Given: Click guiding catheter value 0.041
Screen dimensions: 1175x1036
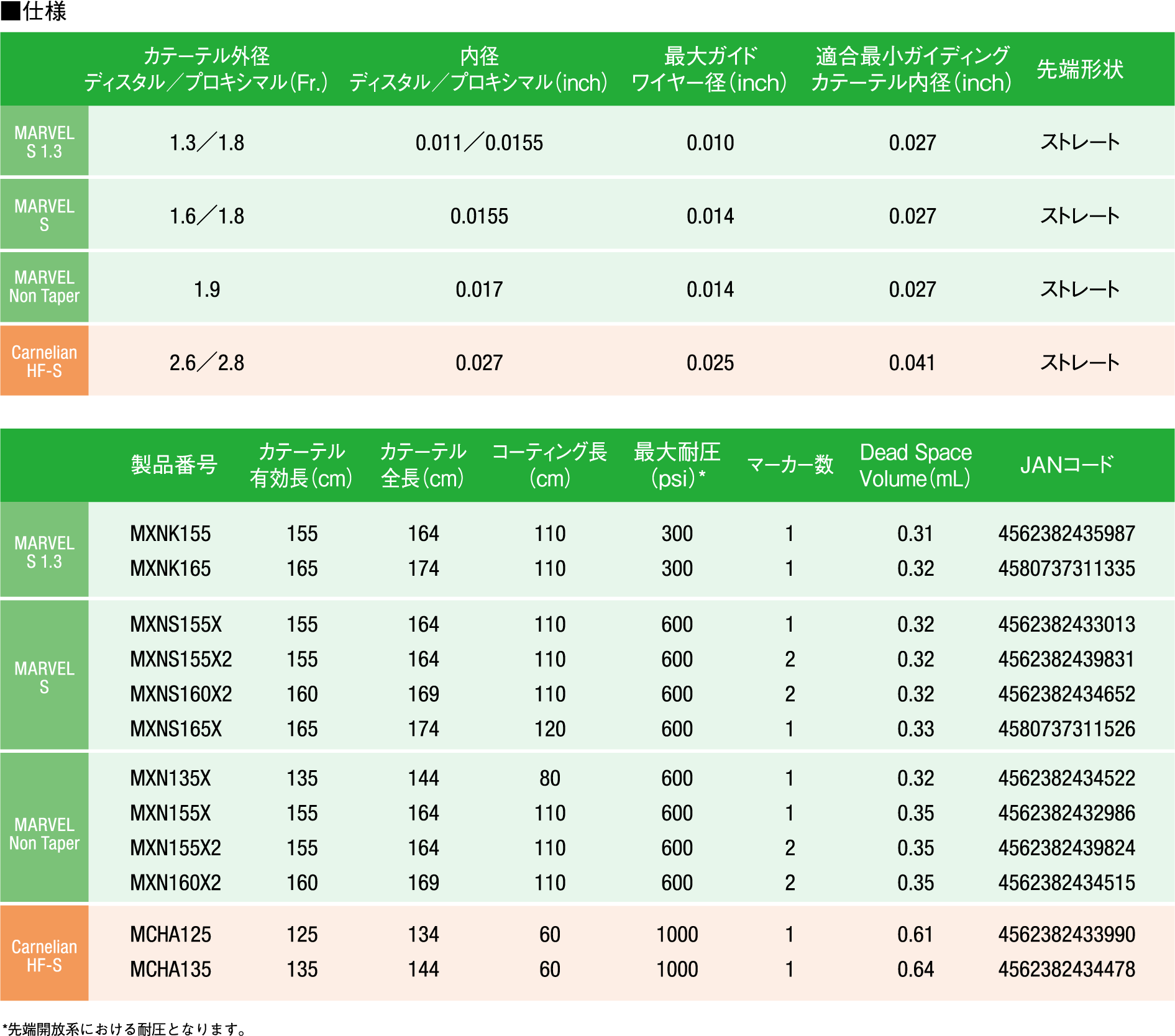Looking at the screenshot, I should tap(912, 363).
